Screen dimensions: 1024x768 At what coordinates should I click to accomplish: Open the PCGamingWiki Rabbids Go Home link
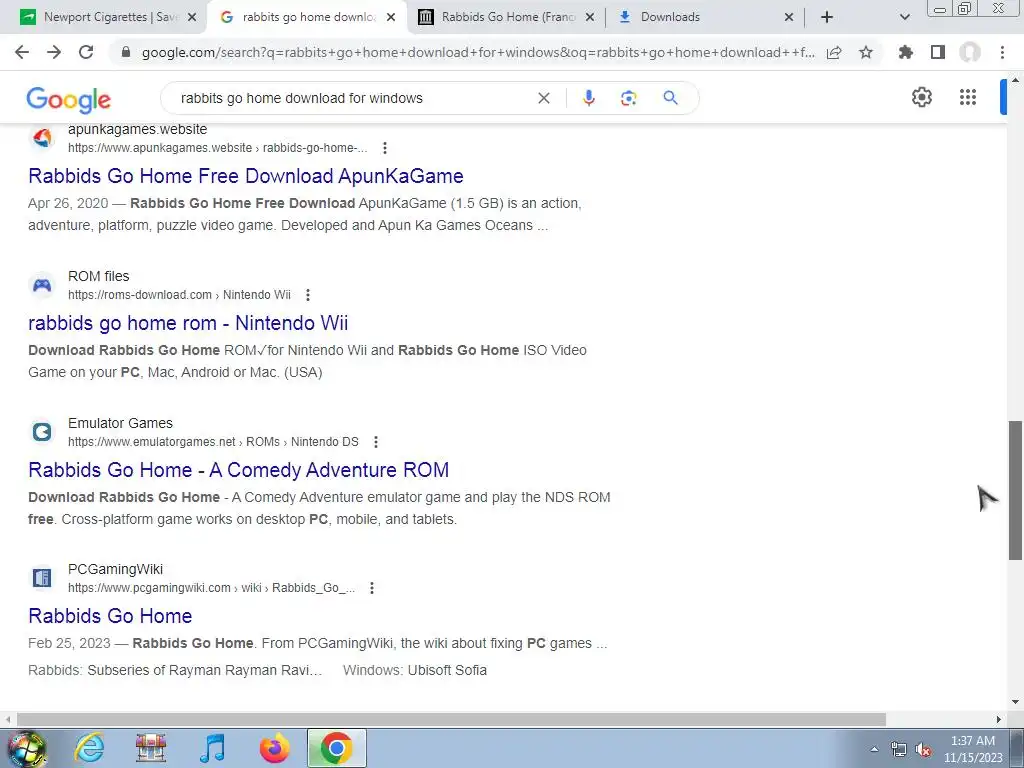(110, 616)
